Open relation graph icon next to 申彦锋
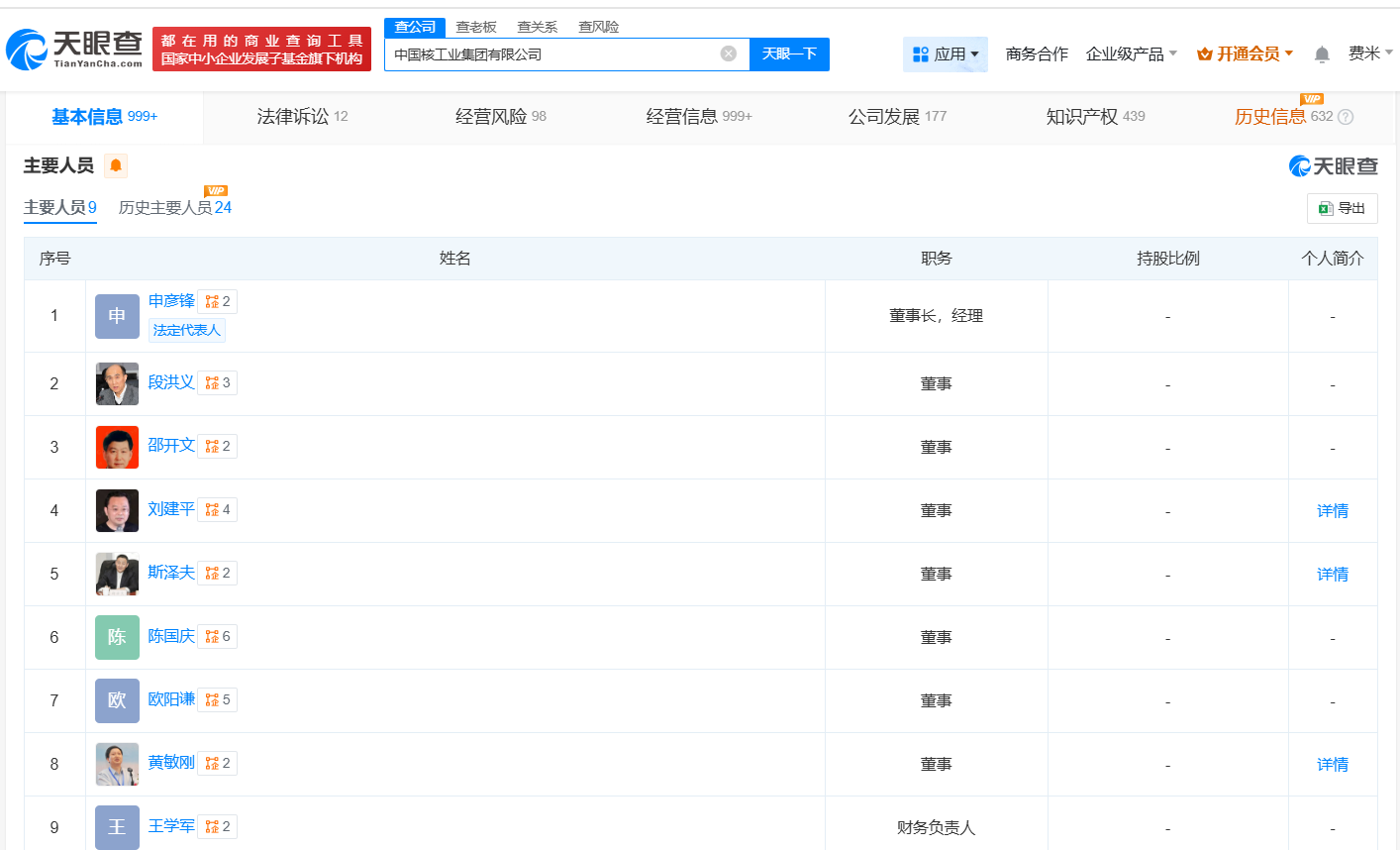 [213, 302]
